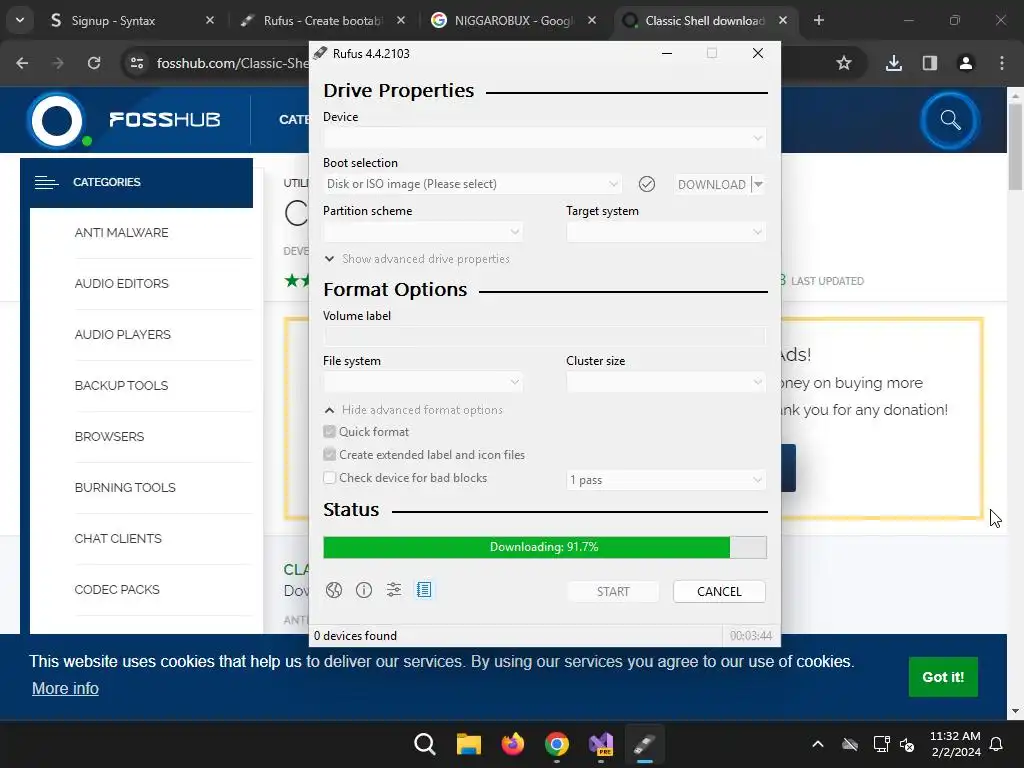Click the compute checksum checkmark icon
The image size is (1024, 768).
coord(647,184)
